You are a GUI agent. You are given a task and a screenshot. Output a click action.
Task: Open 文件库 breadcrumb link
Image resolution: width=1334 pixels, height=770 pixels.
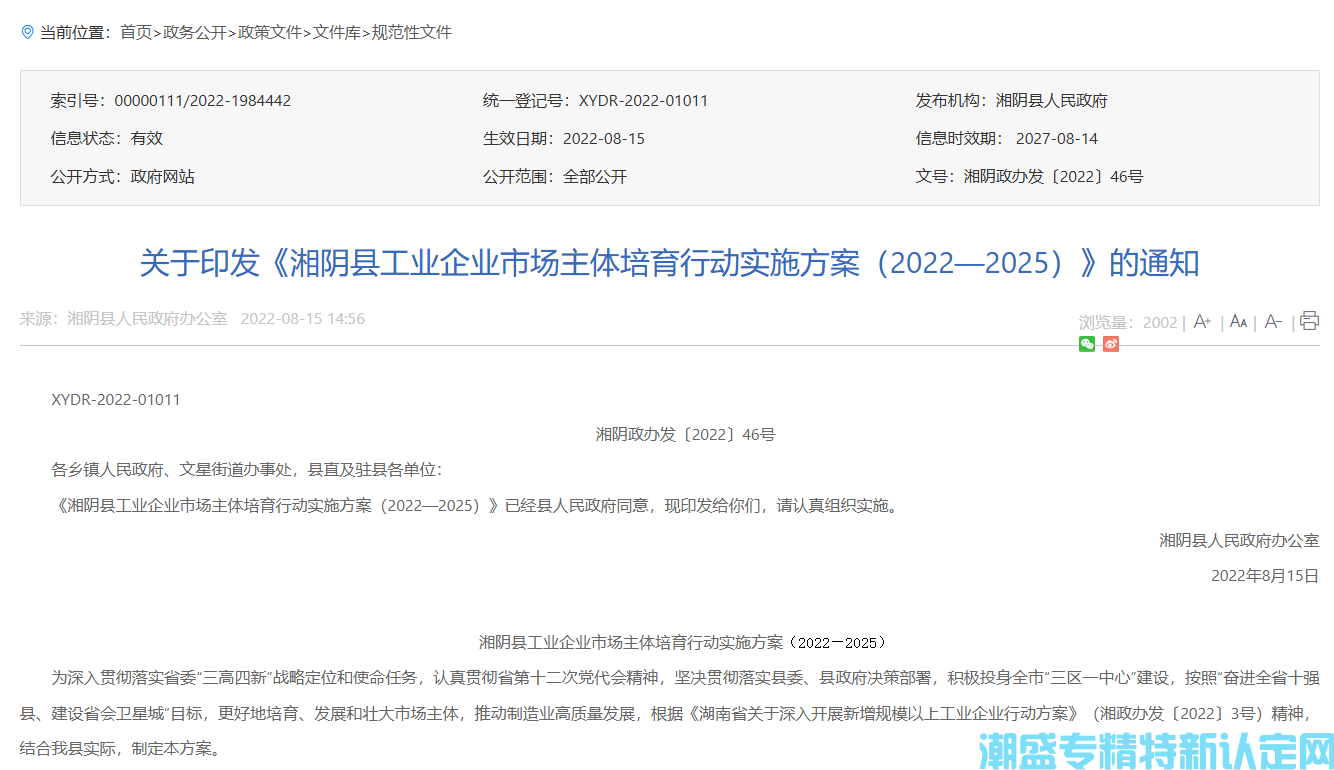tap(337, 32)
